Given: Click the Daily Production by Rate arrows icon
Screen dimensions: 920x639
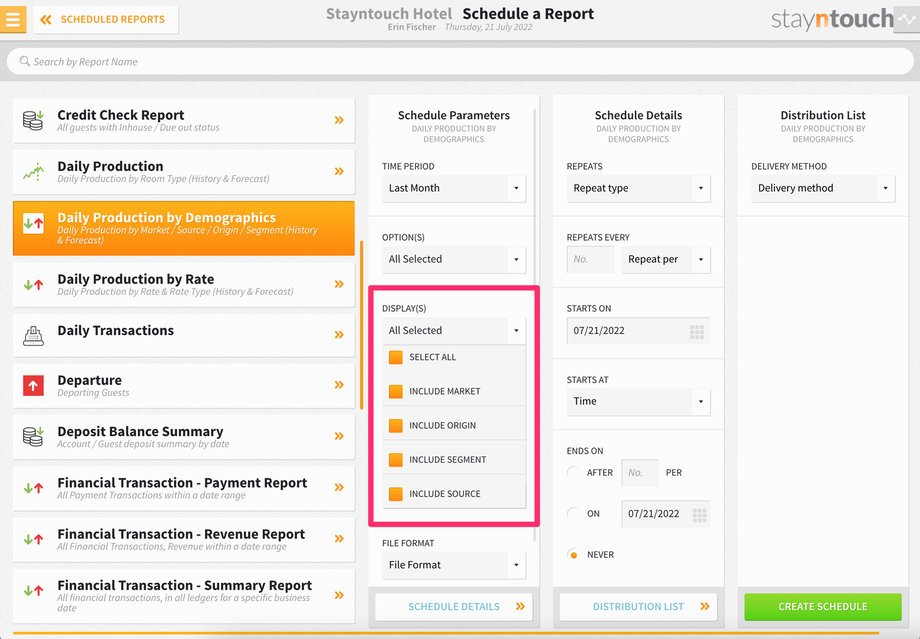Looking at the screenshot, I should coord(33,285).
